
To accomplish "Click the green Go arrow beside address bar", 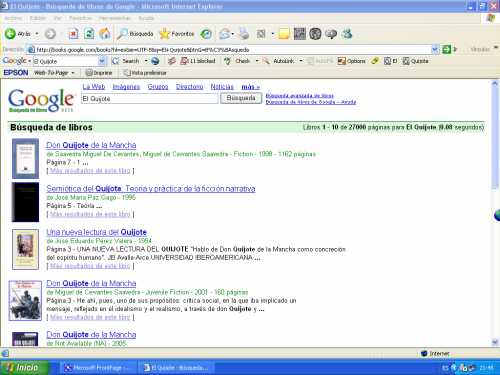I will (446, 50).
